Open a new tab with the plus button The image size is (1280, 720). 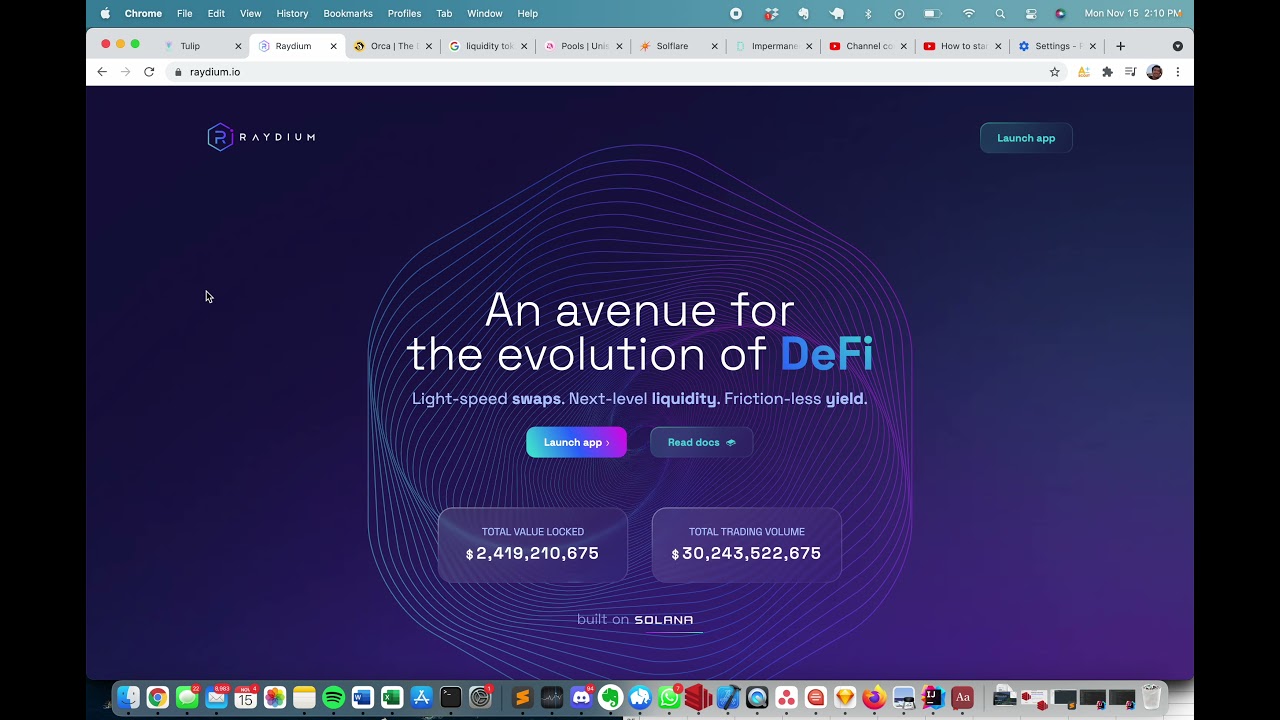[1120, 46]
